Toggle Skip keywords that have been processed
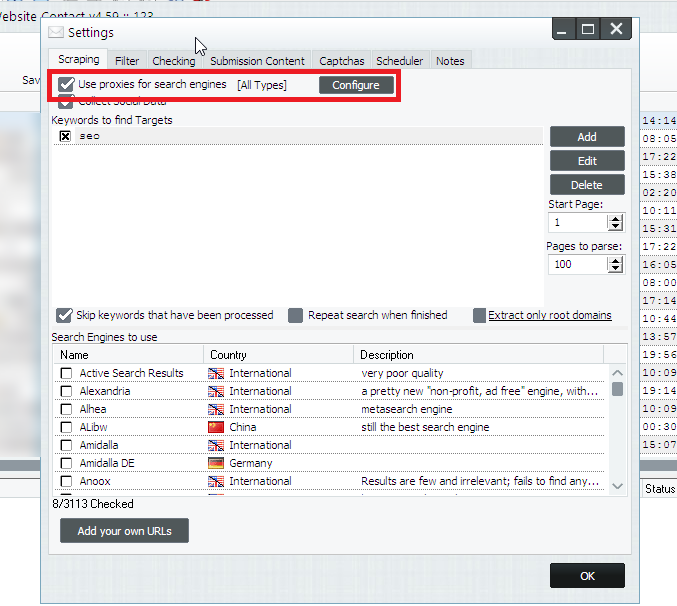Image resolution: width=677 pixels, height=606 pixels. (64, 316)
